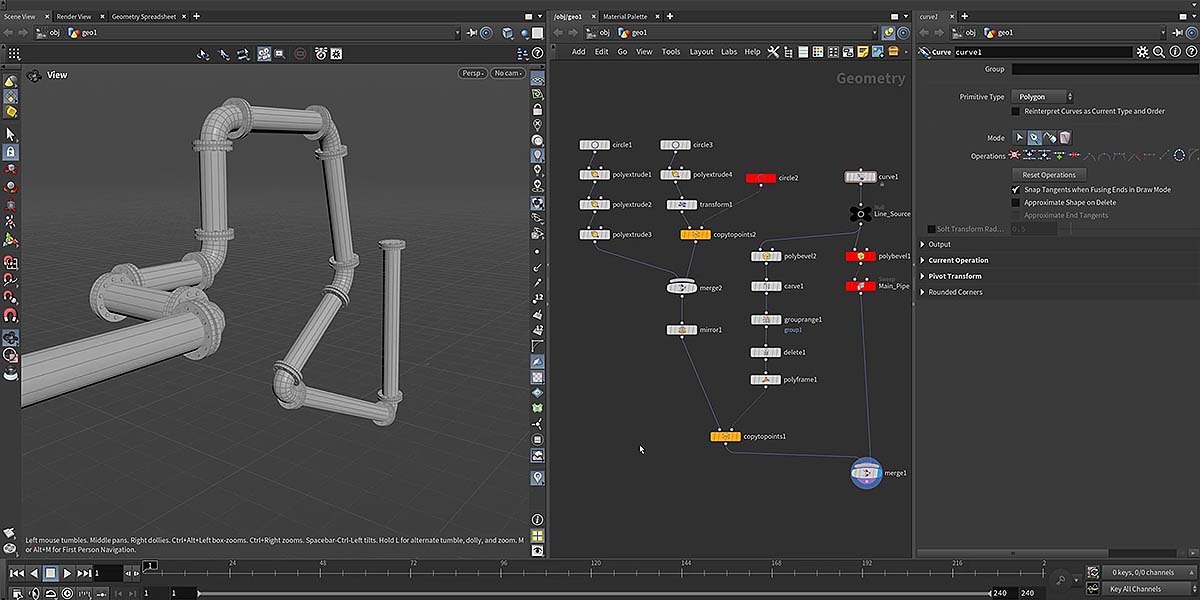Image resolution: width=1200 pixels, height=600 pixels.
Task: Click the stop button on playbar
Action: click(x=50, y=573)
